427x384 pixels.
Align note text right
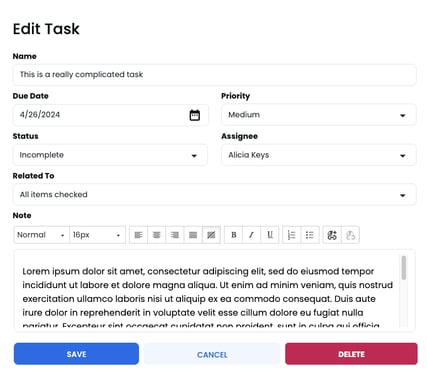[x=175, y=235]
